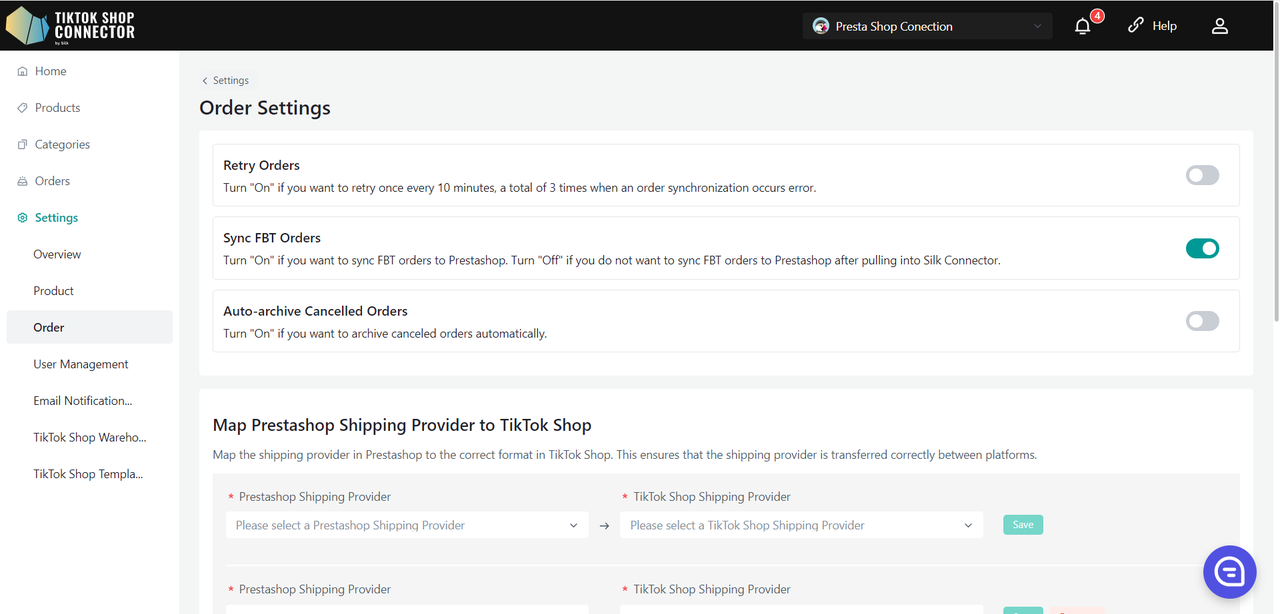Turn off the Sync FBT Orders switch
This screenshot has width=1280, height=614.
click(x=1202, y=248)
